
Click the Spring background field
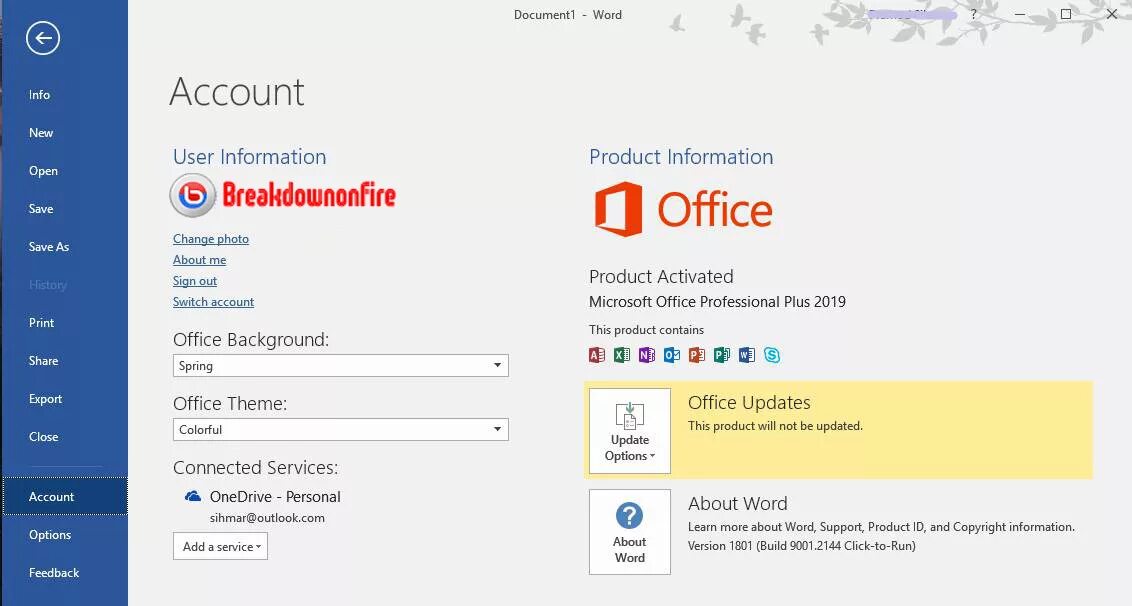pyautogui.click(x=341, y=365)
